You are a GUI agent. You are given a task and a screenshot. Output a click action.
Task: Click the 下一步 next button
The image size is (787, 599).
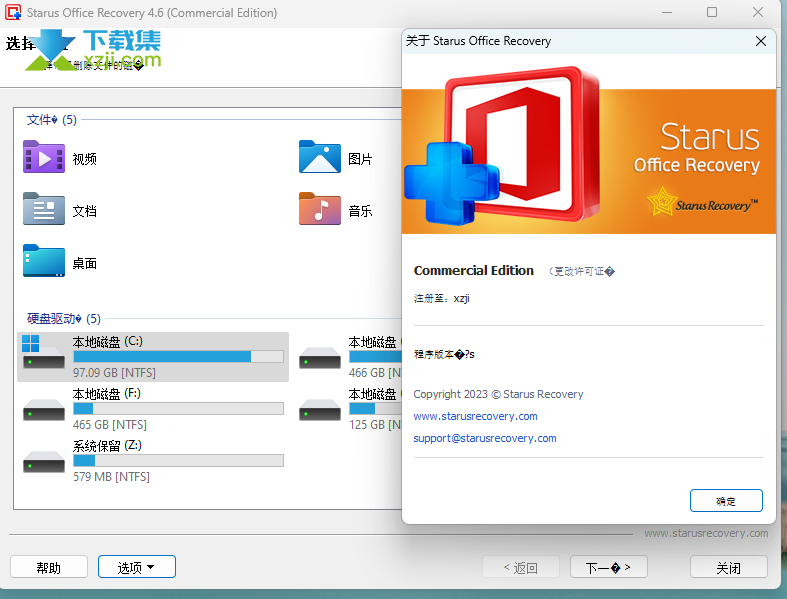pos(608,567)
